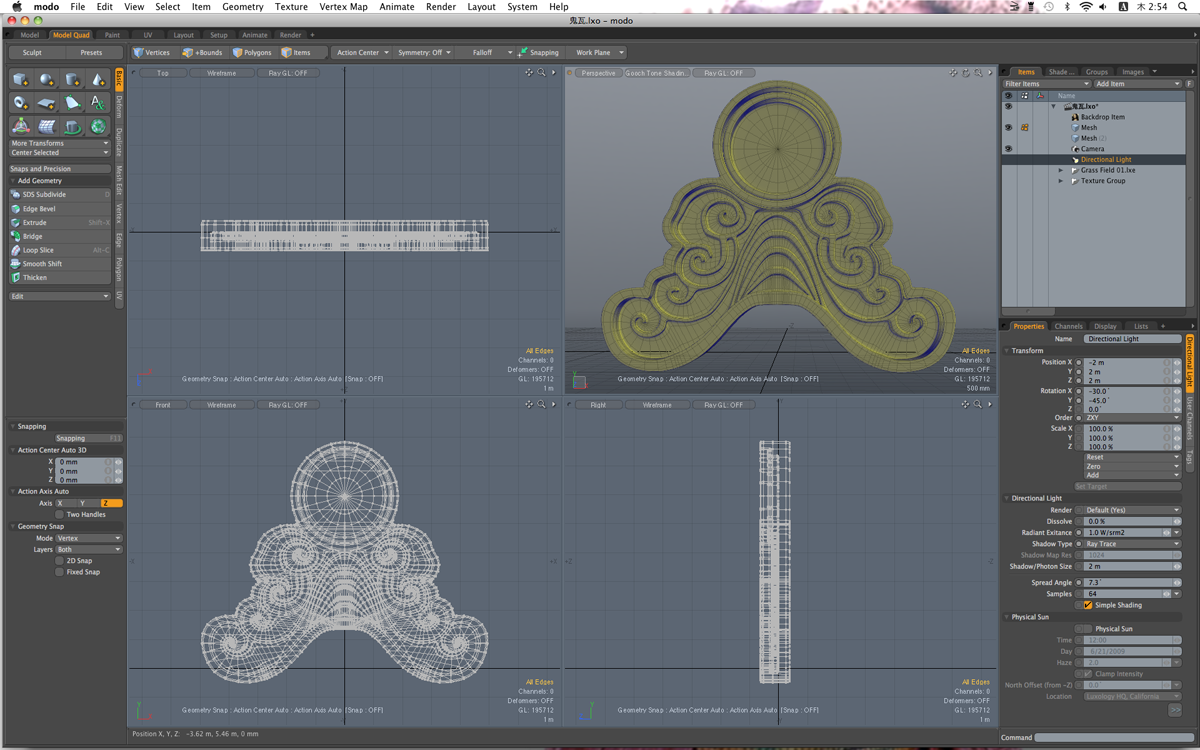The height and width of the screenshot is (750, 1200).
Task: Open the Shadow Type dropdown
Action: [x=1132, y=544]
